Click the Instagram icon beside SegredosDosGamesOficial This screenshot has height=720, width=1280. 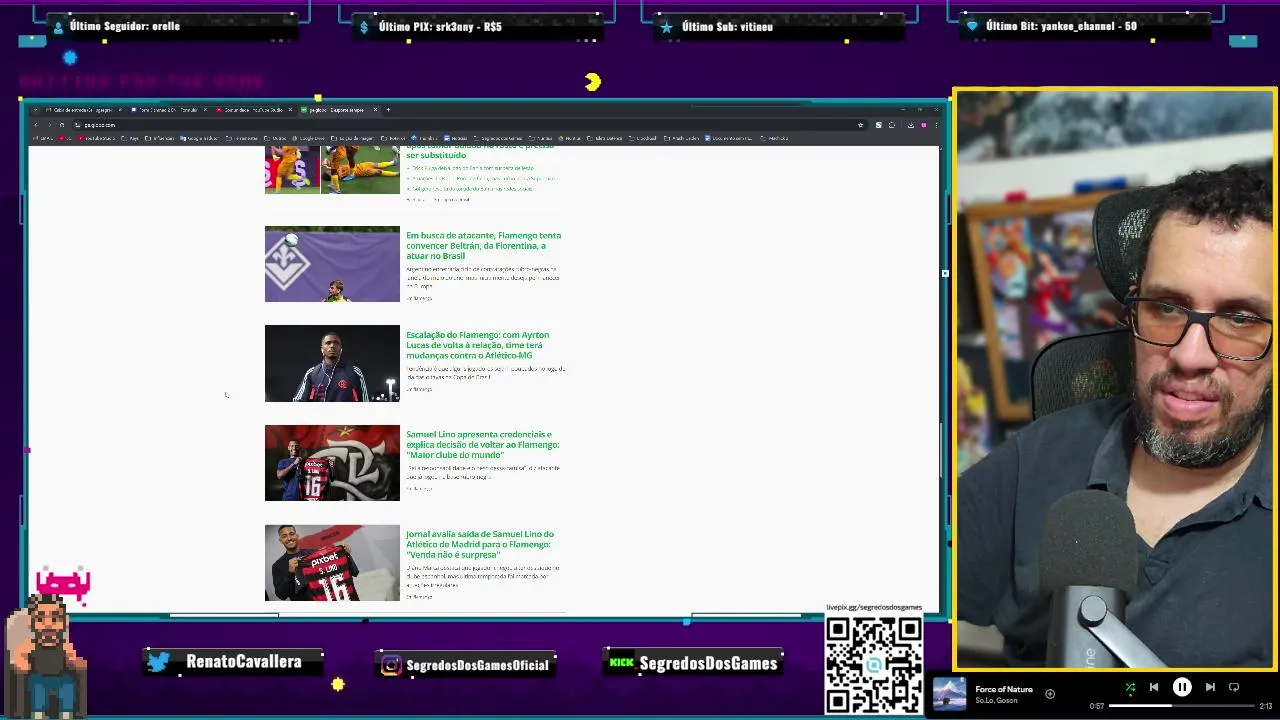point(391,665)
